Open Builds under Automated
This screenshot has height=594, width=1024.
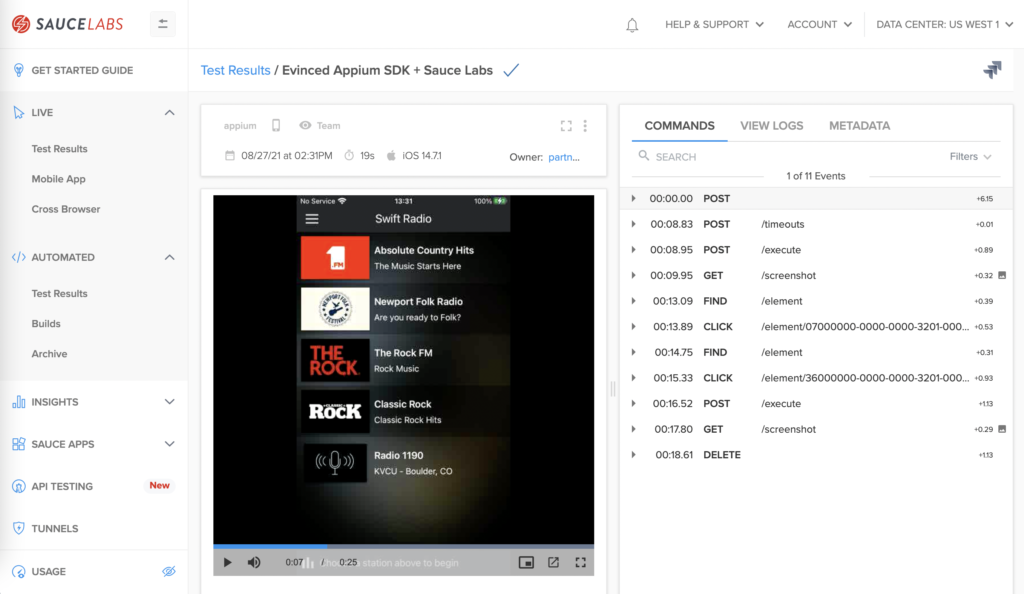(x=46, y=324)
